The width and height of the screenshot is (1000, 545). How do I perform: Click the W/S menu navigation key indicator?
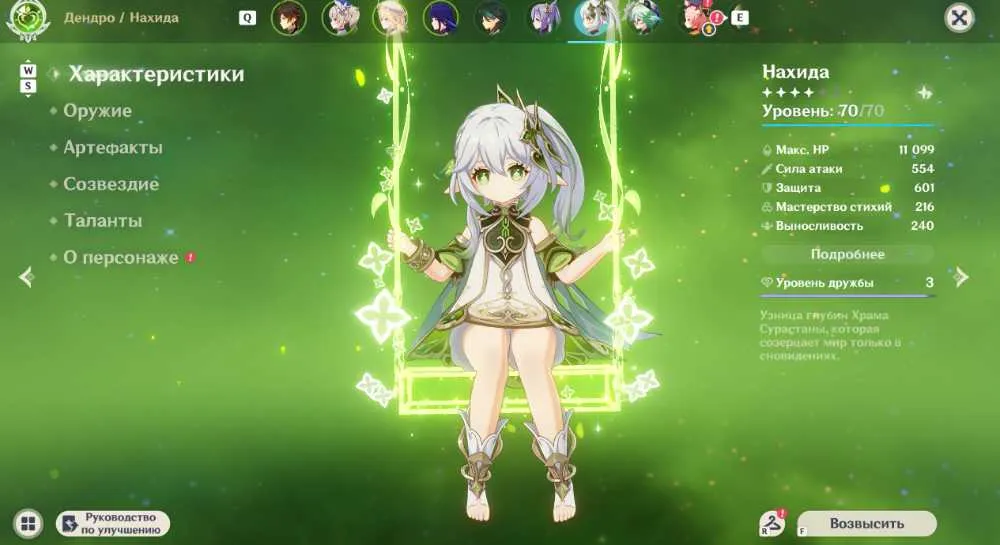[x=28, y=78]
